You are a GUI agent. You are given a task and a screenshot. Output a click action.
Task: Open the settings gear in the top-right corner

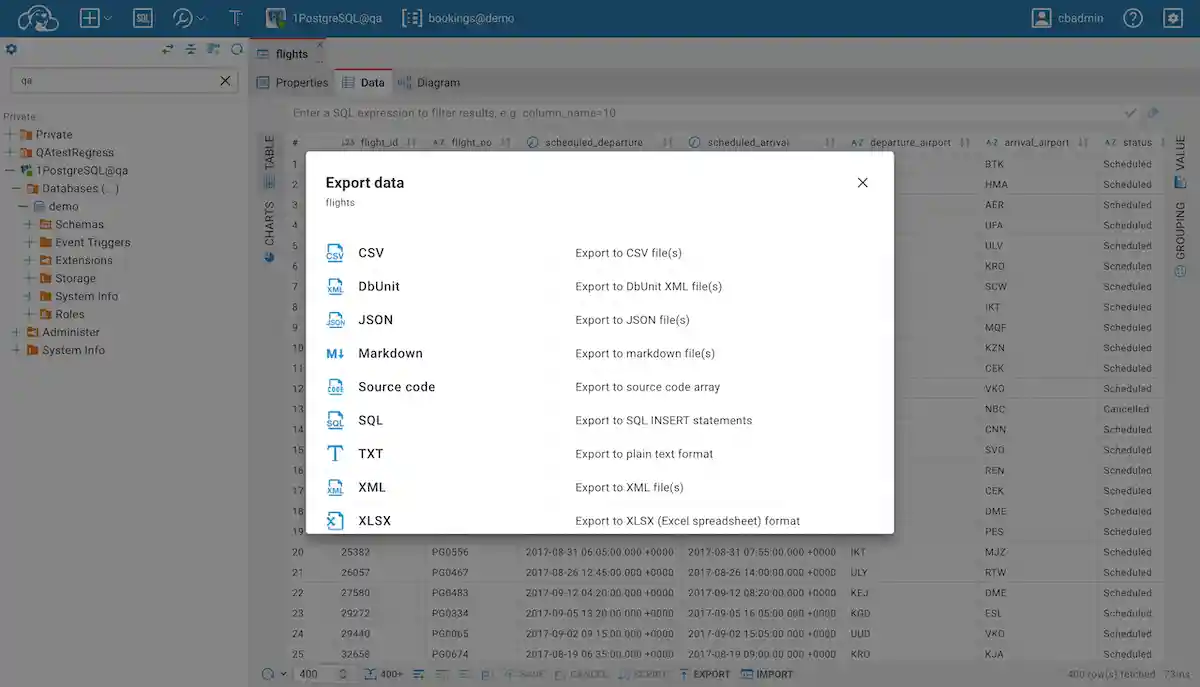click(x=1172, y=18)
